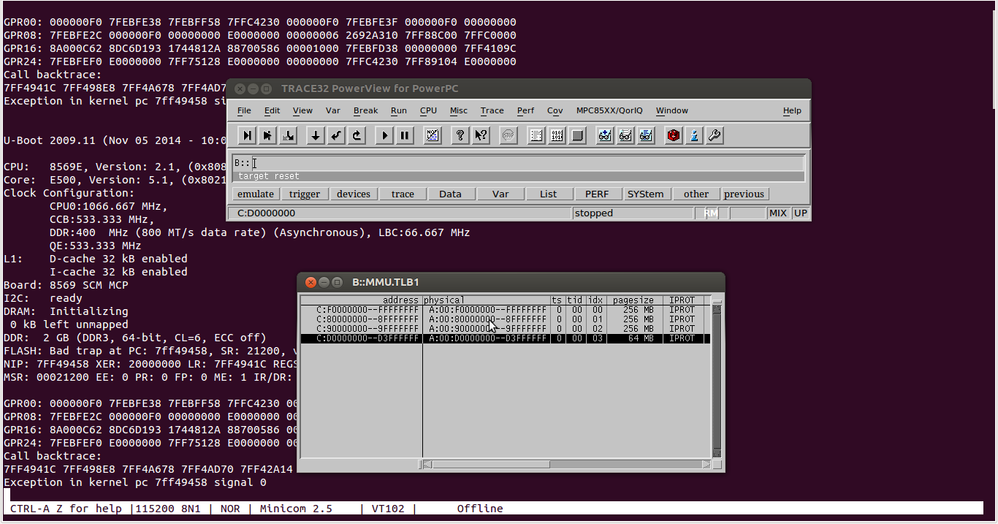This screenshot has height=524, width=998.
Task: Toggle source Mode icon in toolbar
Action: (432, 135)
